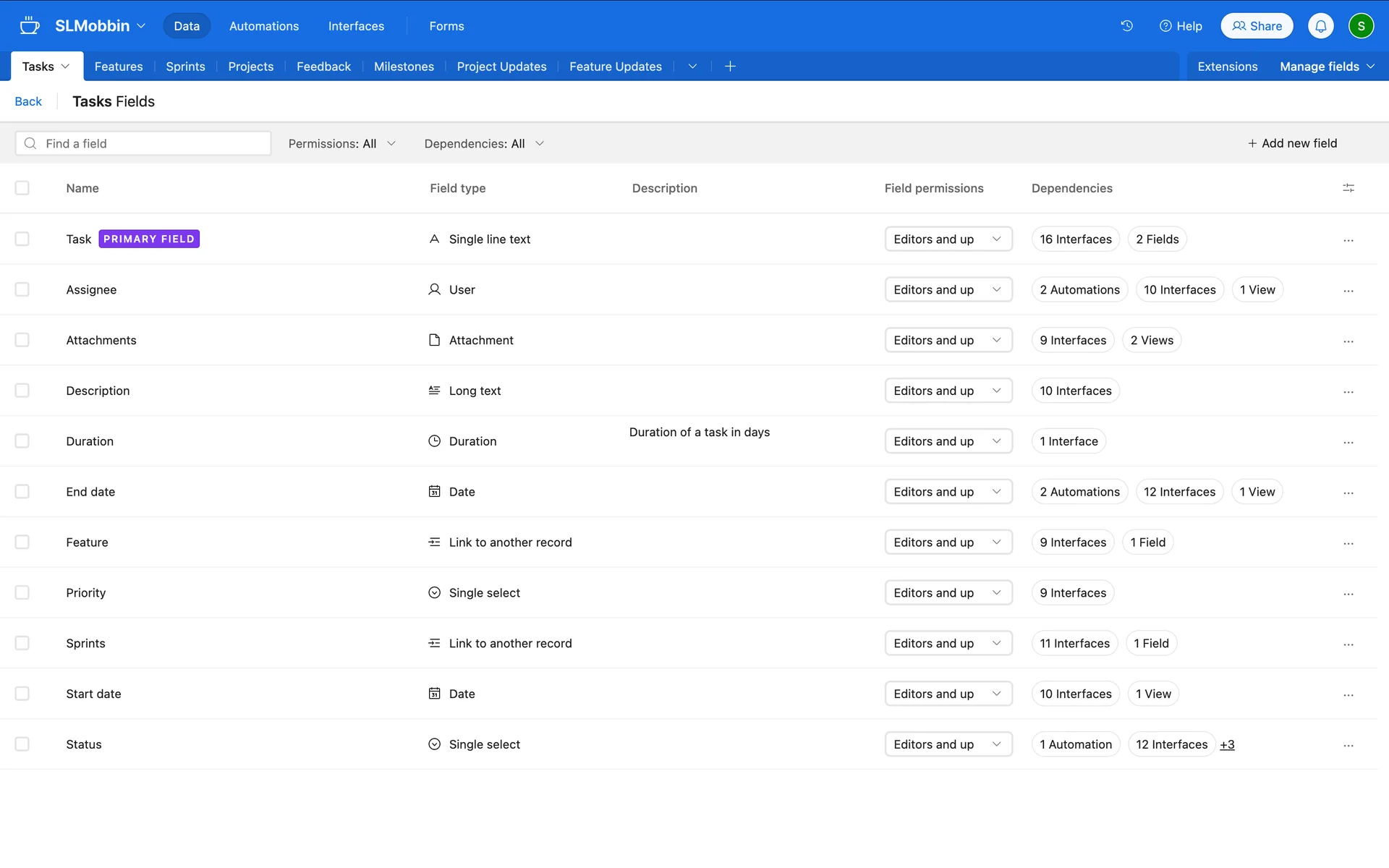This screenshot has width=1389, height=868.
Task: Open more options for Status row
Action: (1348, 745)
